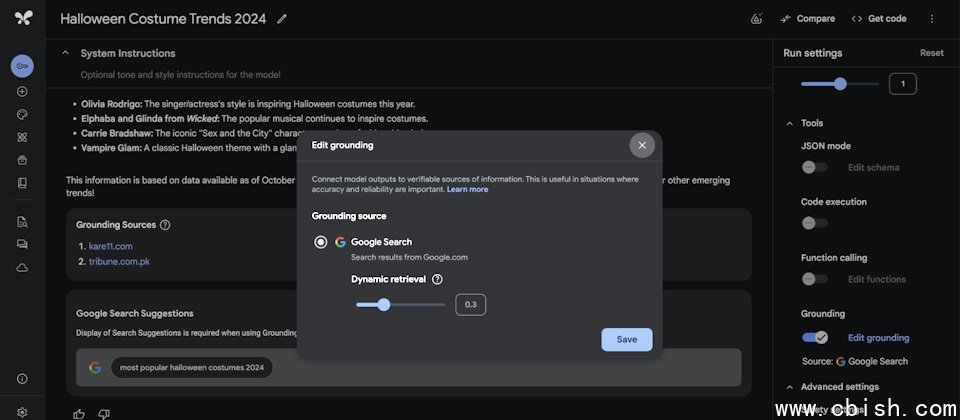Click the Save button in the dialog
The width and height of the screenshot is (960, 420).
point(626,339)
